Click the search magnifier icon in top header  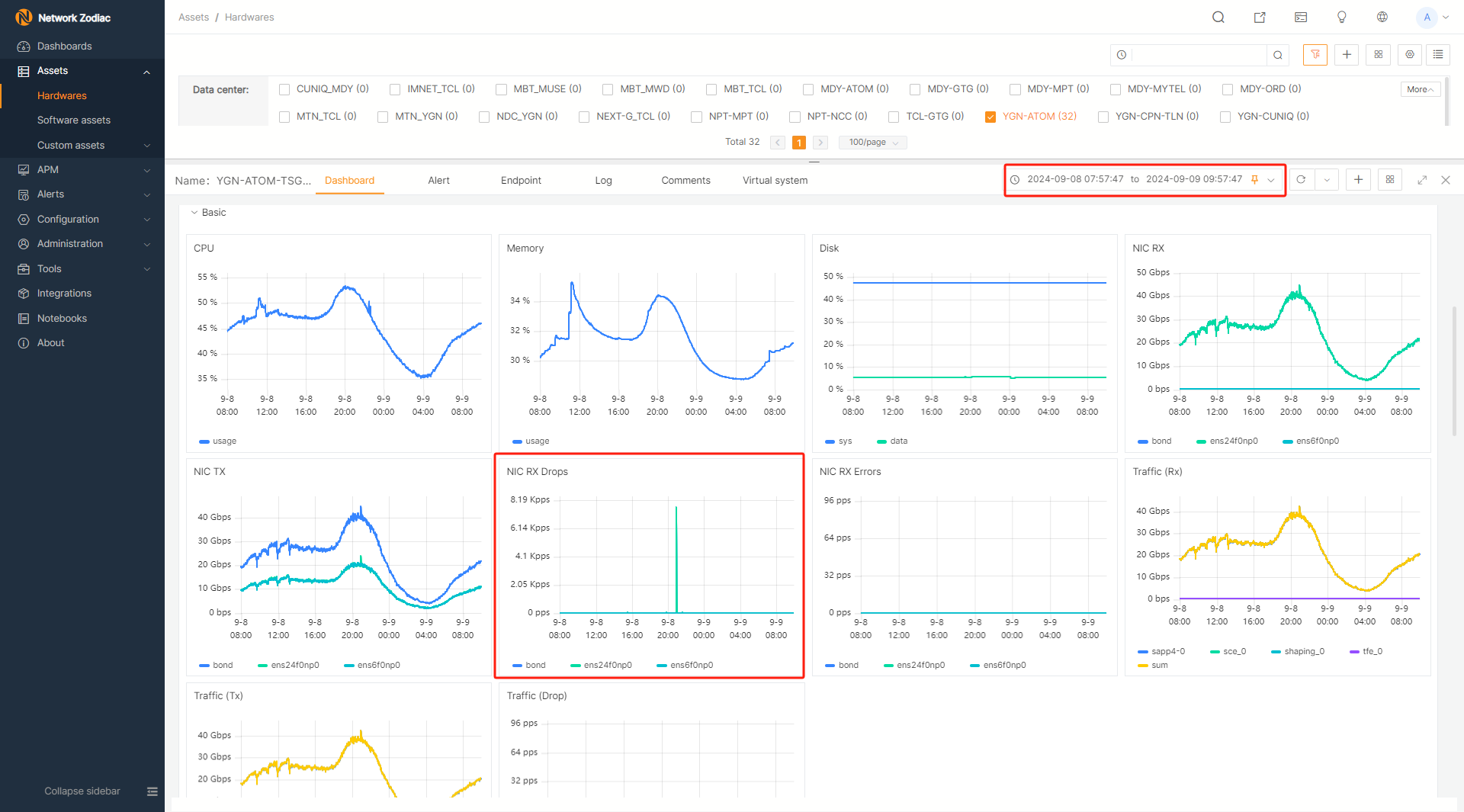(1218, 18)
